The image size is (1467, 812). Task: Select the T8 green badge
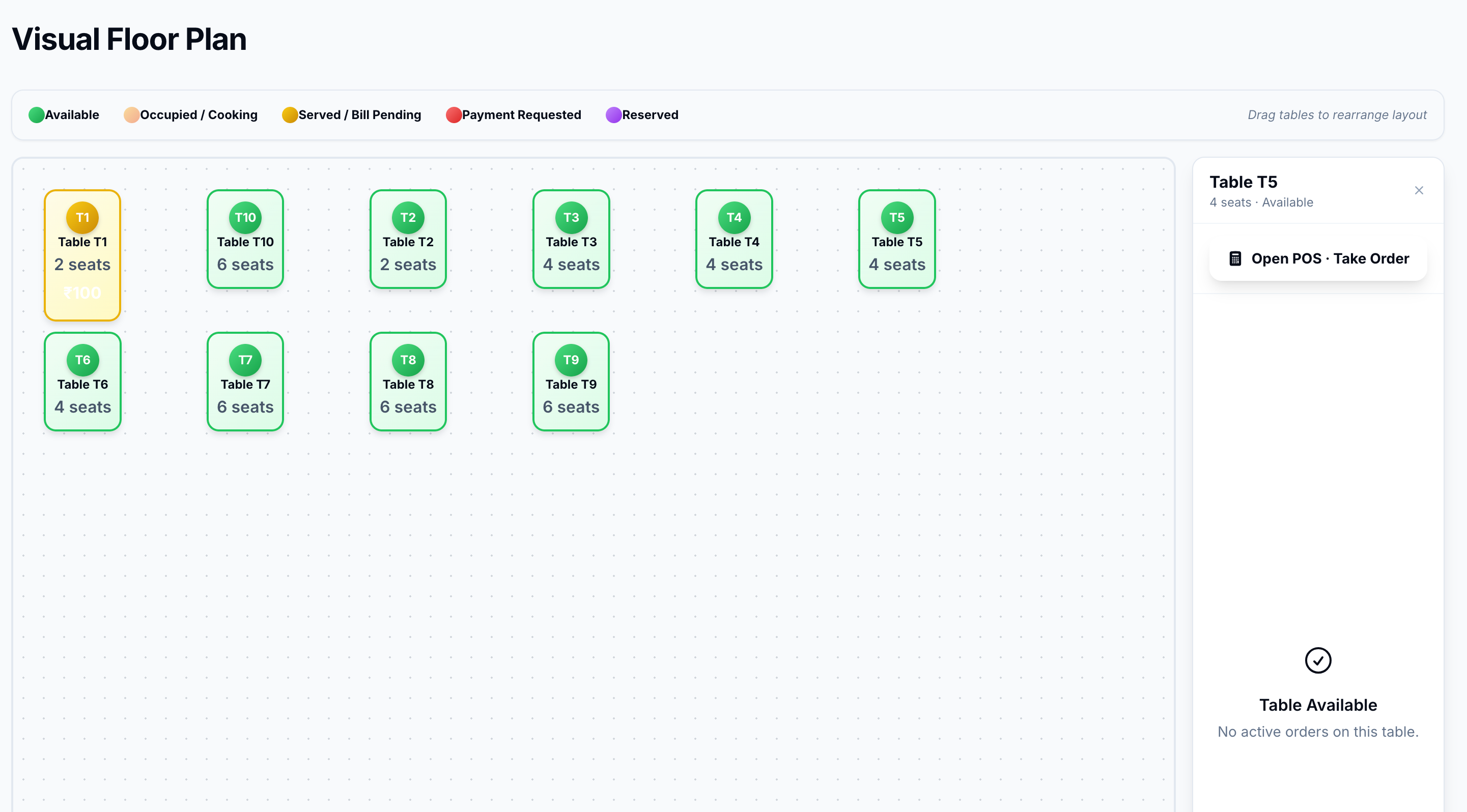(408, 360)
